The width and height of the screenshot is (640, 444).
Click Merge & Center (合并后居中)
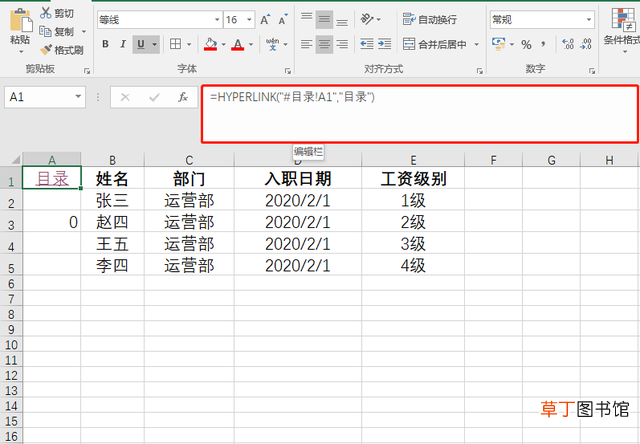tap(434, 44)
